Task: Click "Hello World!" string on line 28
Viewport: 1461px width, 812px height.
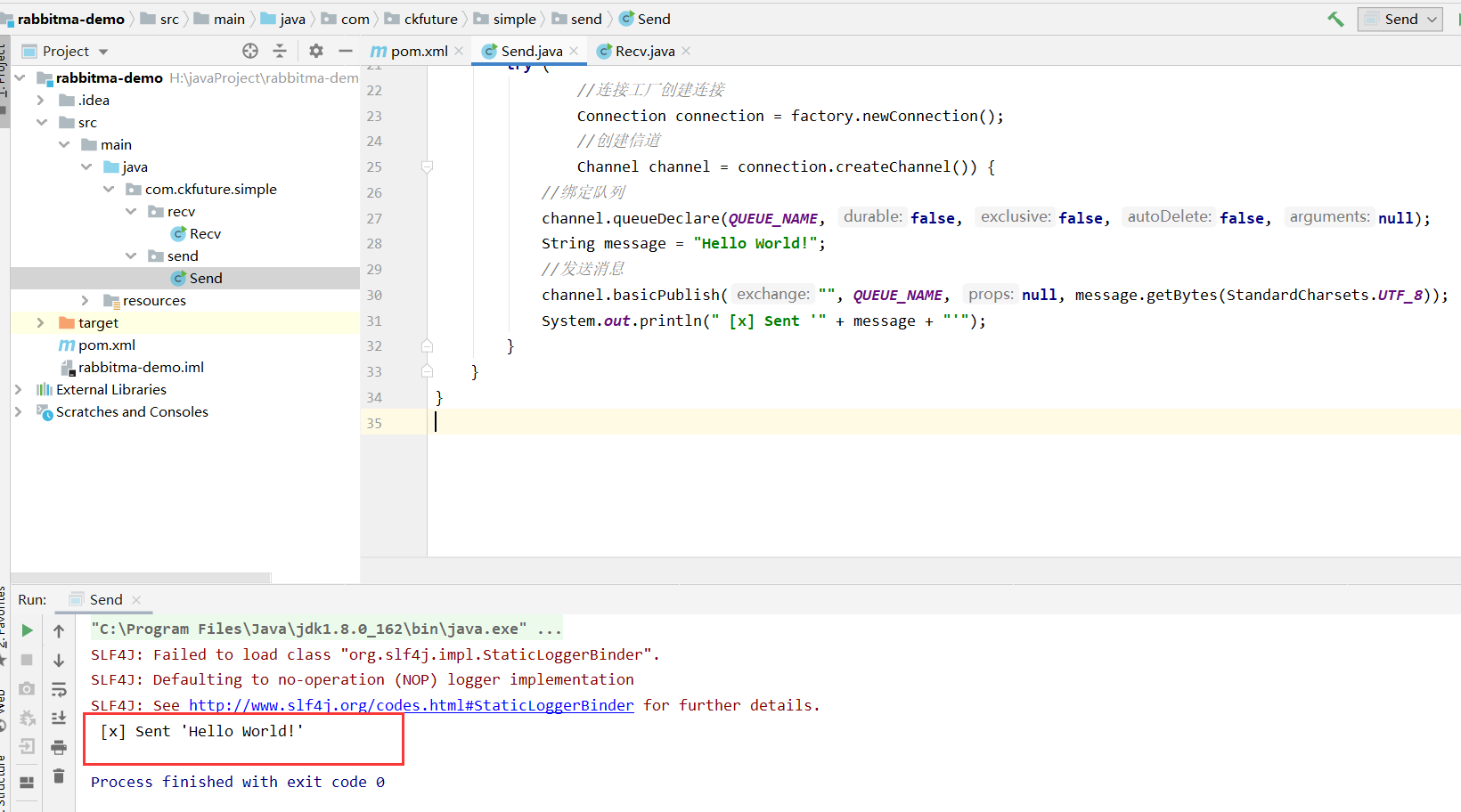Action: pos(755,243)
